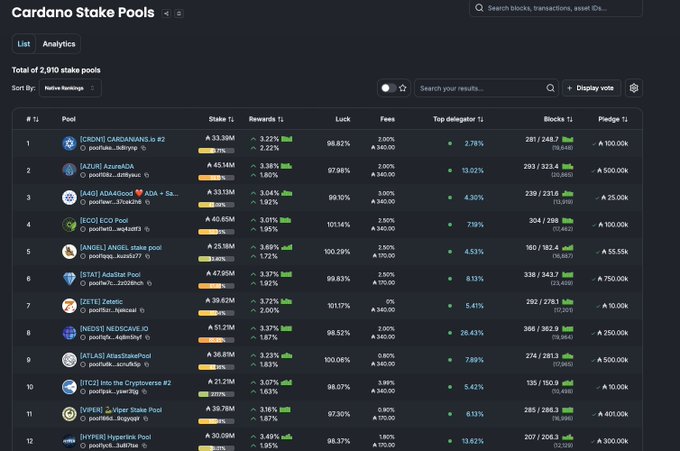
Task: Click the Zetetic pool logo
Action: 69,306
